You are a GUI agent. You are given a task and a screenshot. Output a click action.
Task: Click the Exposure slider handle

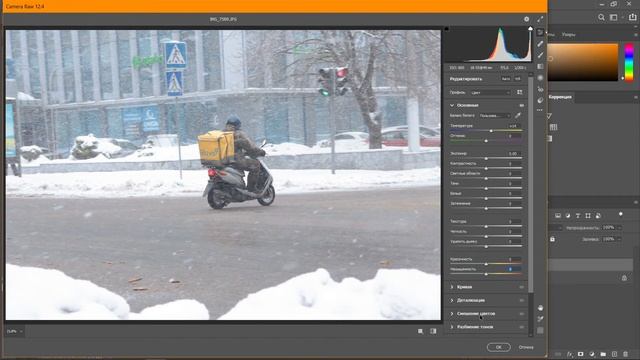pyautogui.click(x=486, y=158)
